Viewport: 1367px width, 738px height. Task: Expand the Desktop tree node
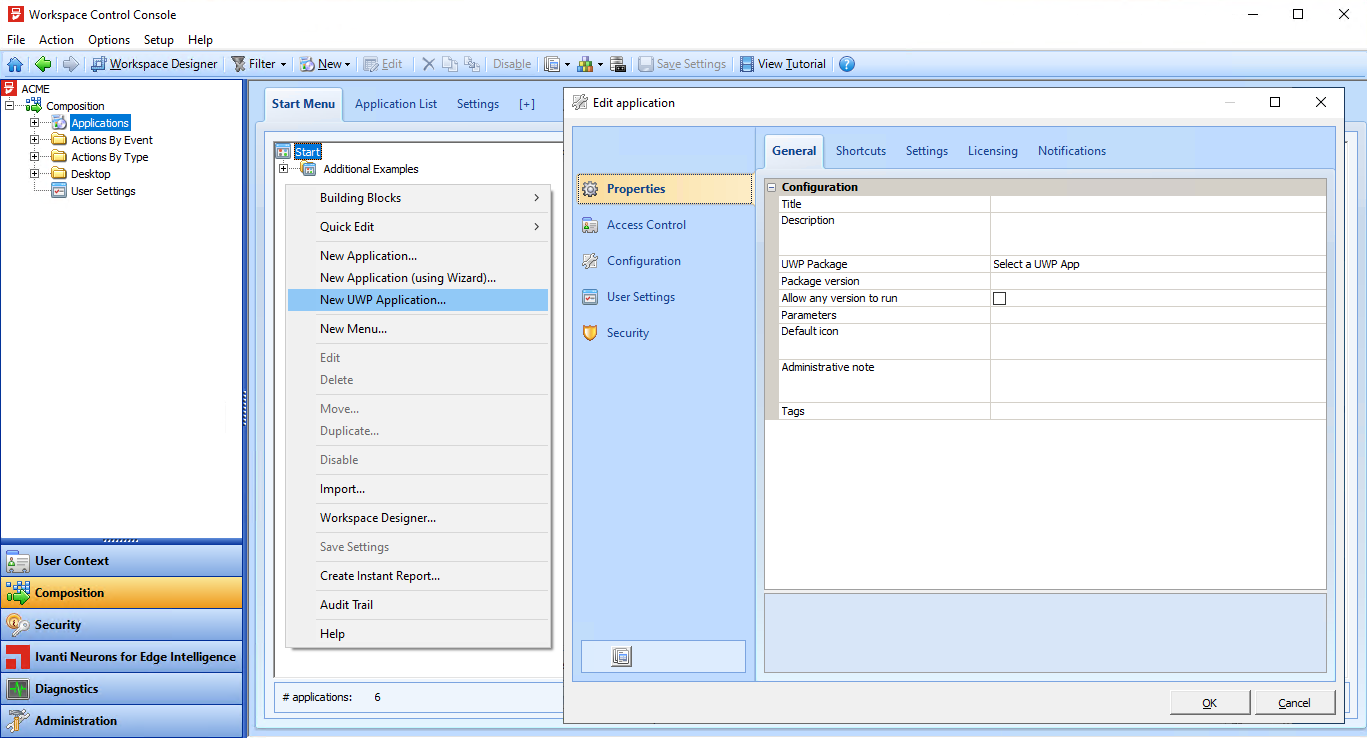(x=35, y=174)
